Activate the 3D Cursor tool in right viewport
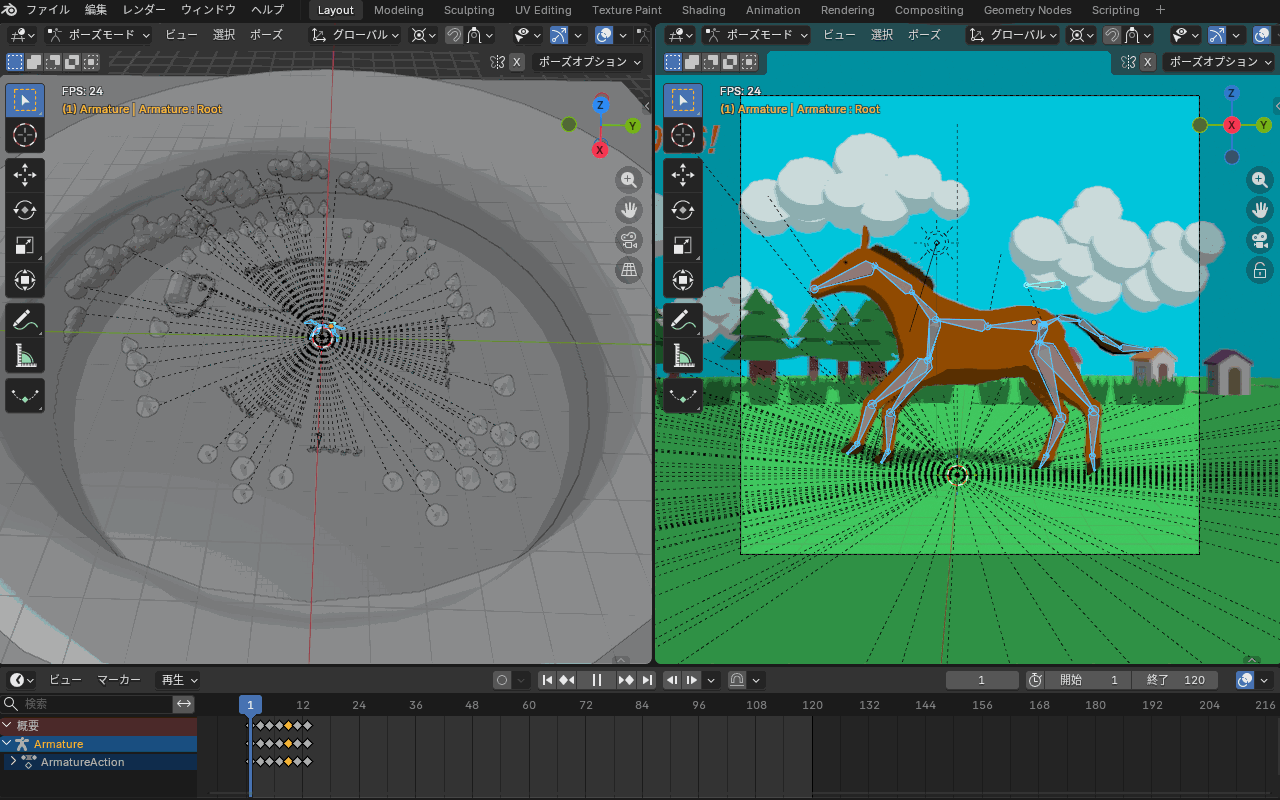Image resolution: width=1280 pixels, height=800 pixels. [x=683, y=135]
